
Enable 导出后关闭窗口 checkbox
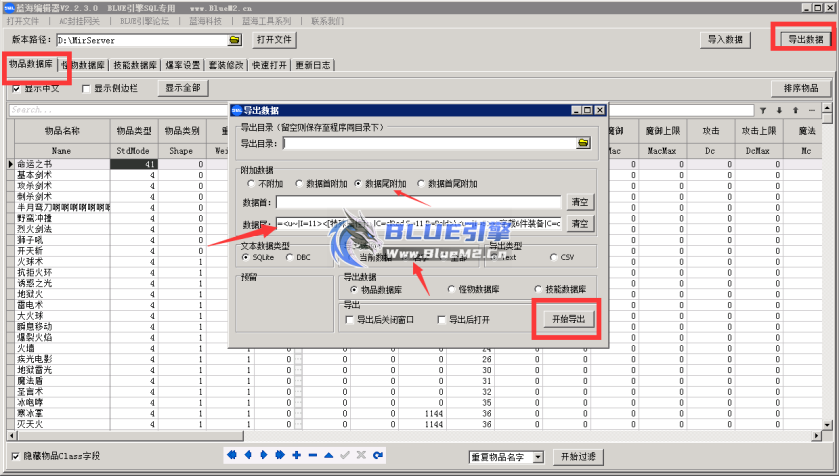(x=350, y=319)
